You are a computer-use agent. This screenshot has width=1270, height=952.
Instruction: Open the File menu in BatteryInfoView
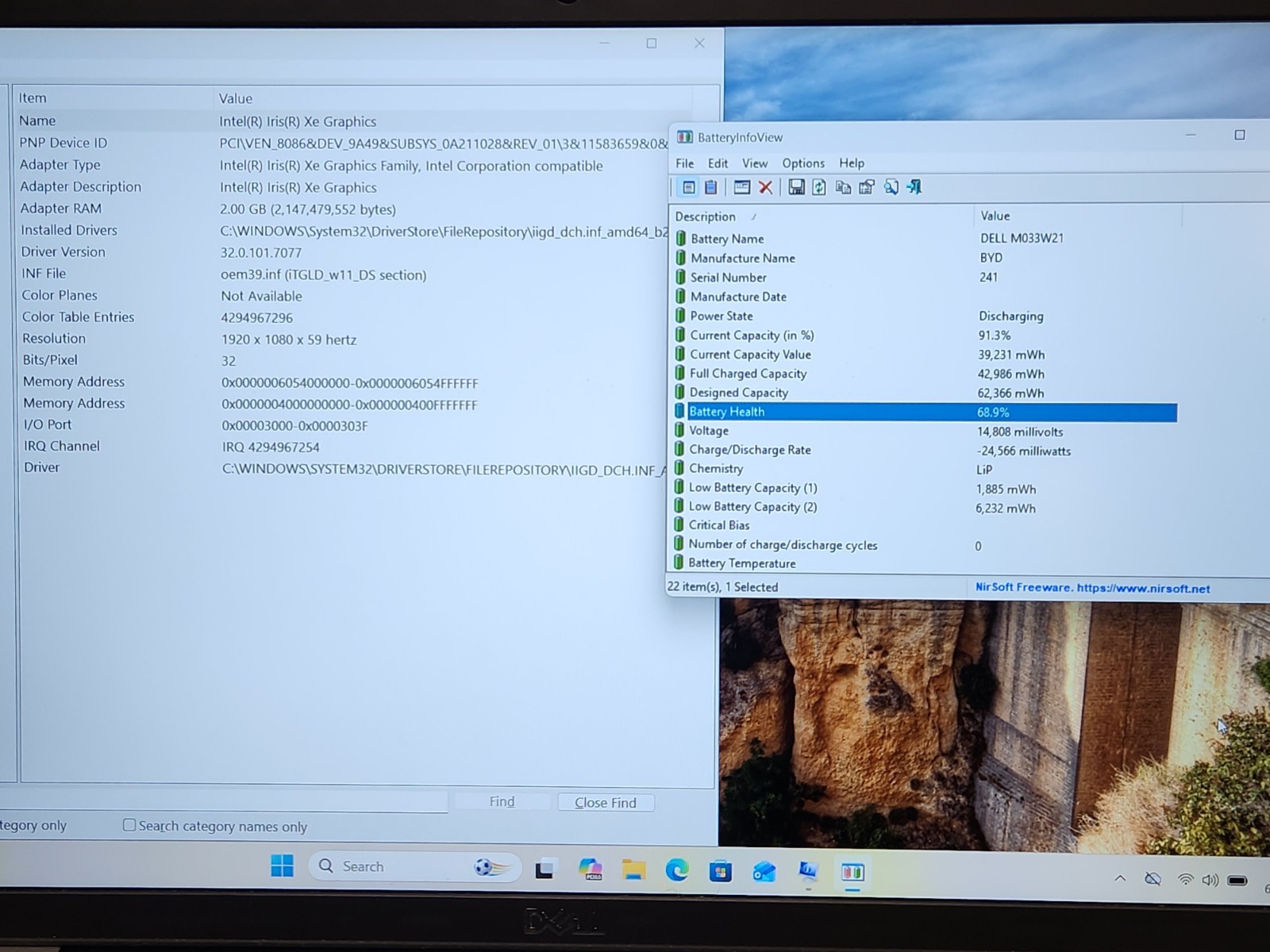click(684, 163)
